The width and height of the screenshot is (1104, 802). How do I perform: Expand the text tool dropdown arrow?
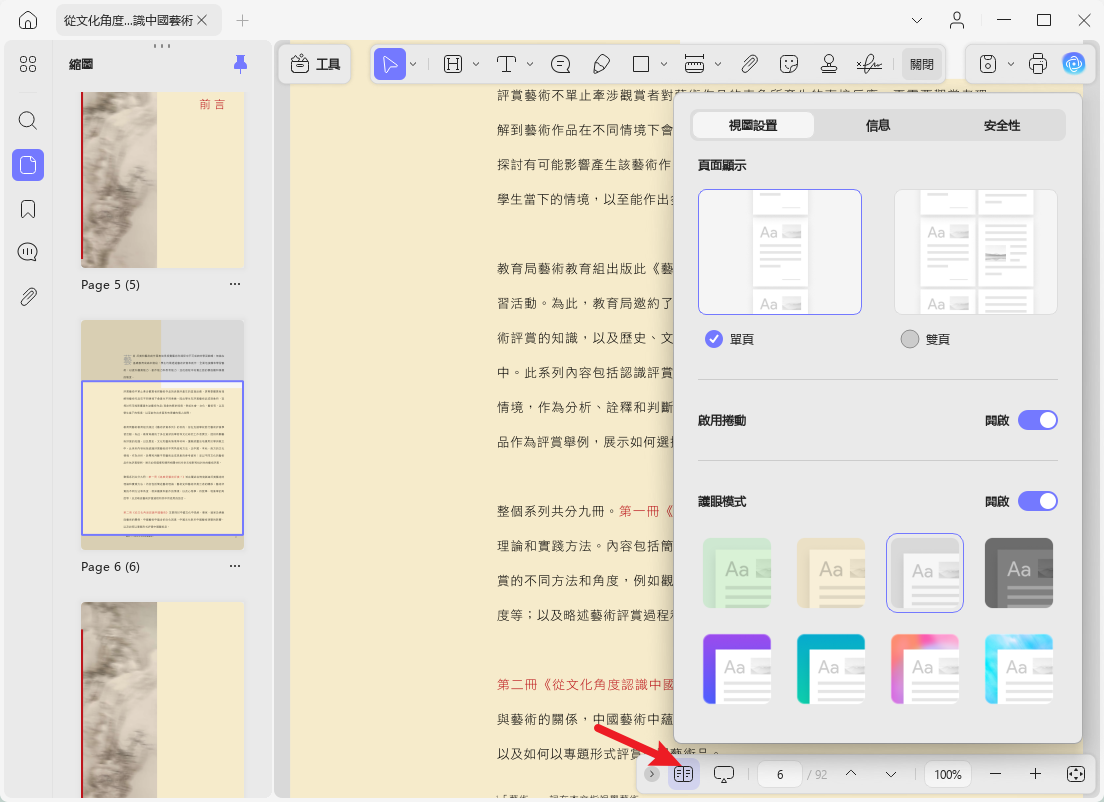pos(530,64)
